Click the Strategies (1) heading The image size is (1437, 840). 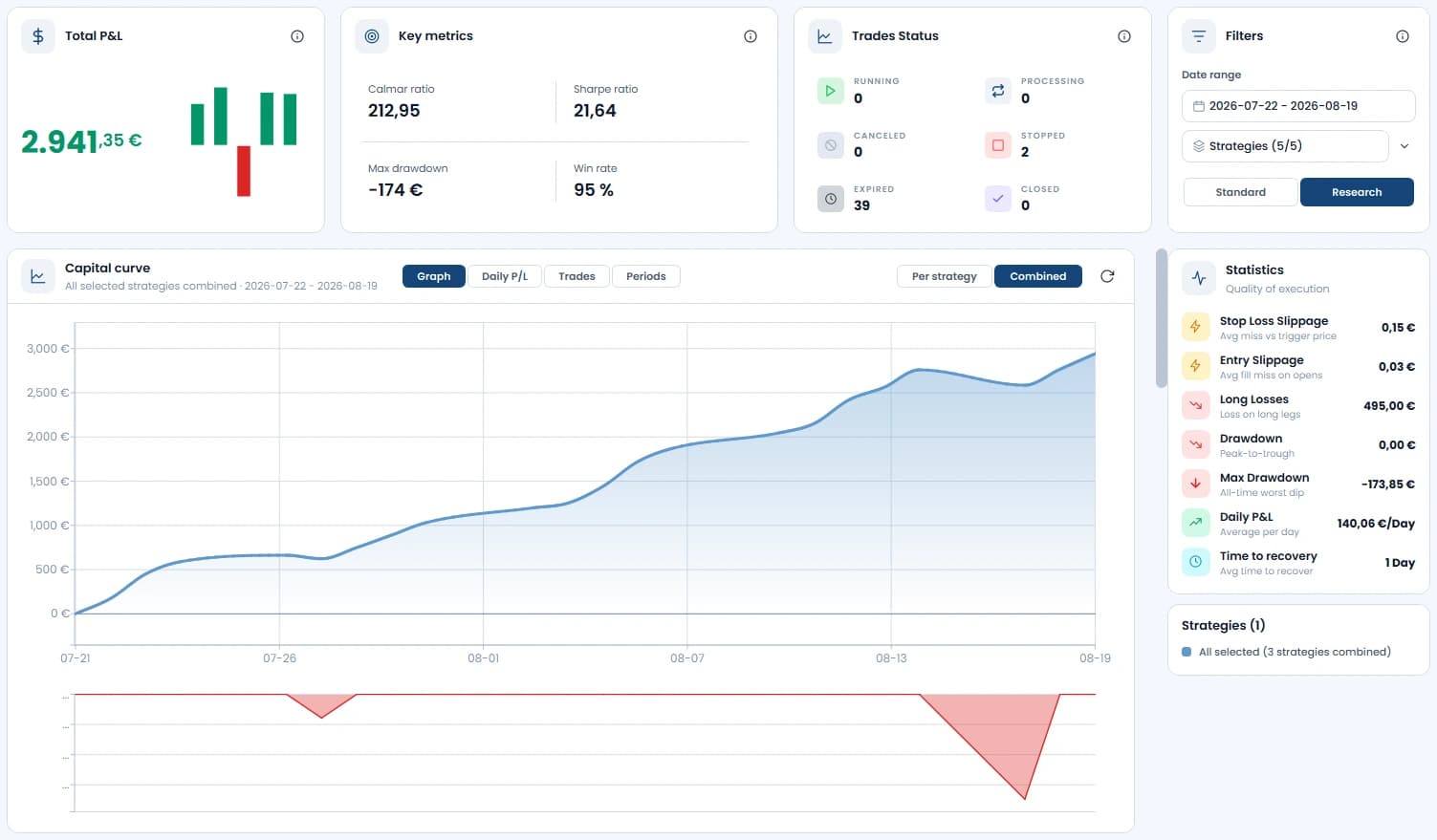1223,625
